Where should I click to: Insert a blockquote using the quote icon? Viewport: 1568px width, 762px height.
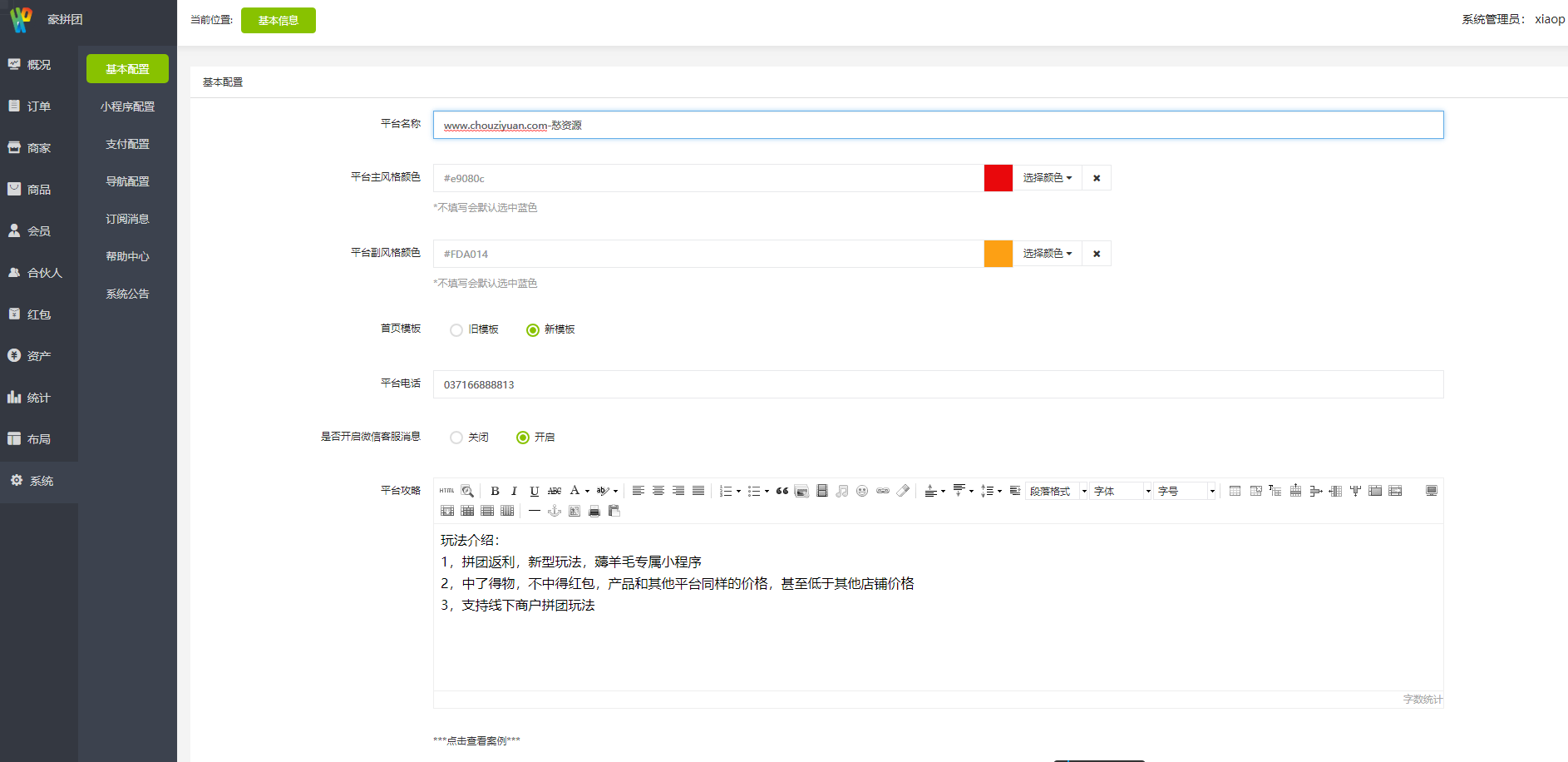(x=782, y=491)
